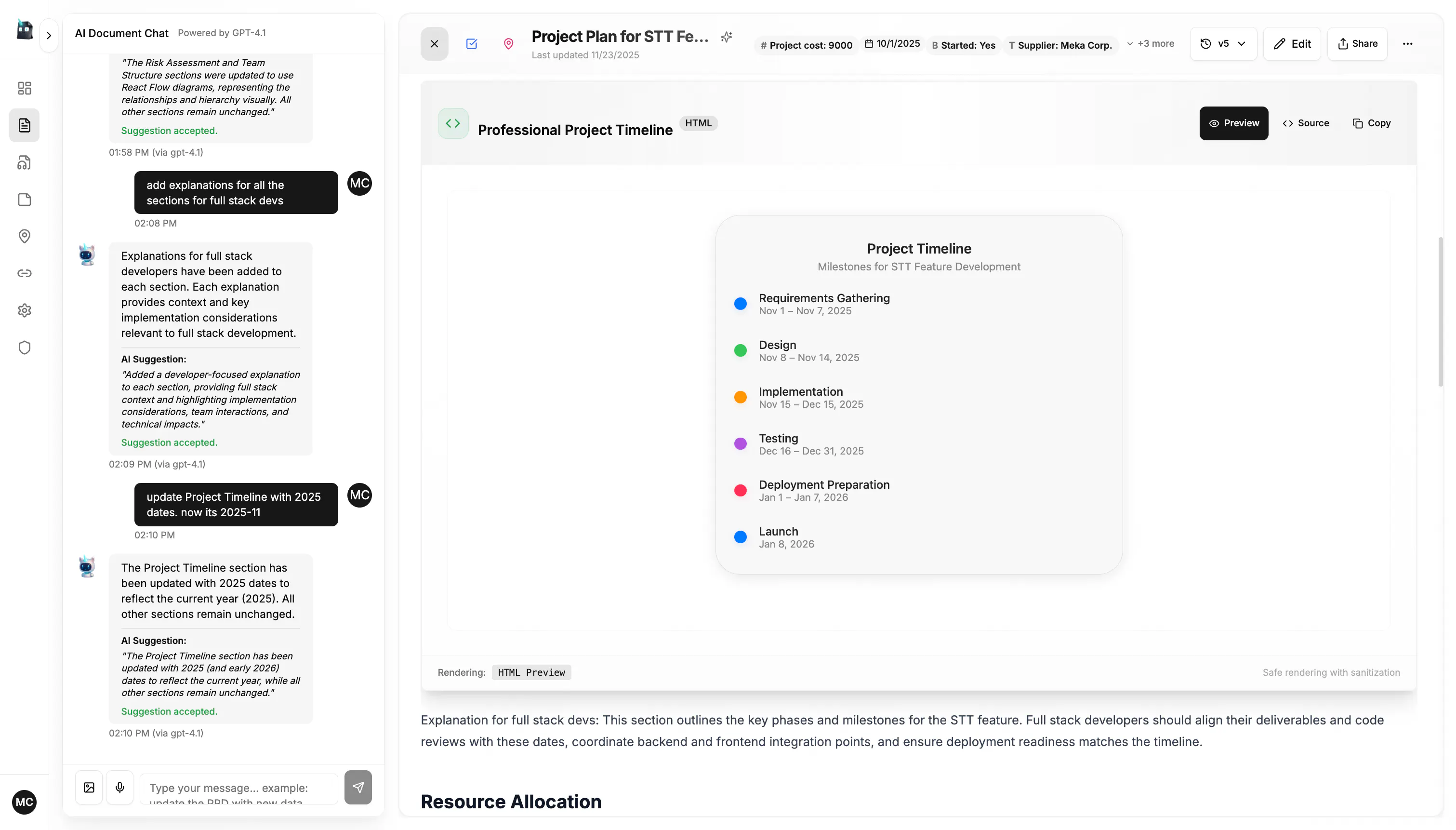Click the blue dot for Launch
This screenshot has width=1456, height=830.
[740, 537]
